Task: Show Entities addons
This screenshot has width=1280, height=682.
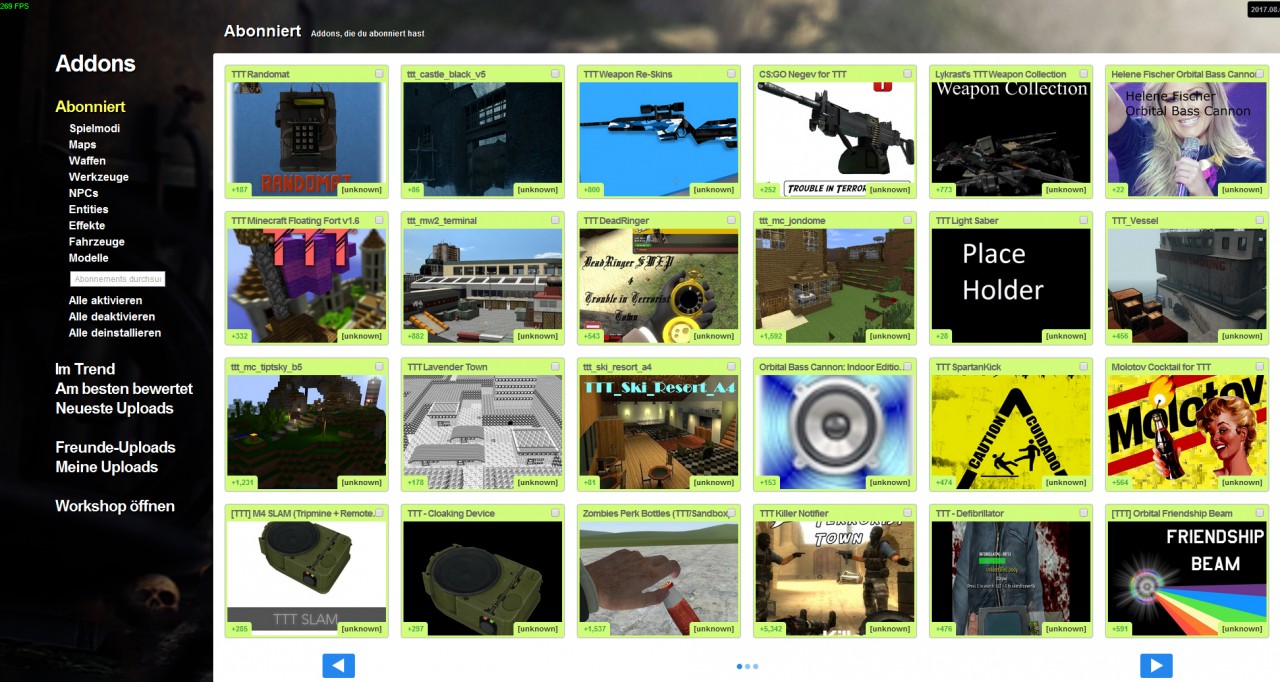Action: [89, 209]
